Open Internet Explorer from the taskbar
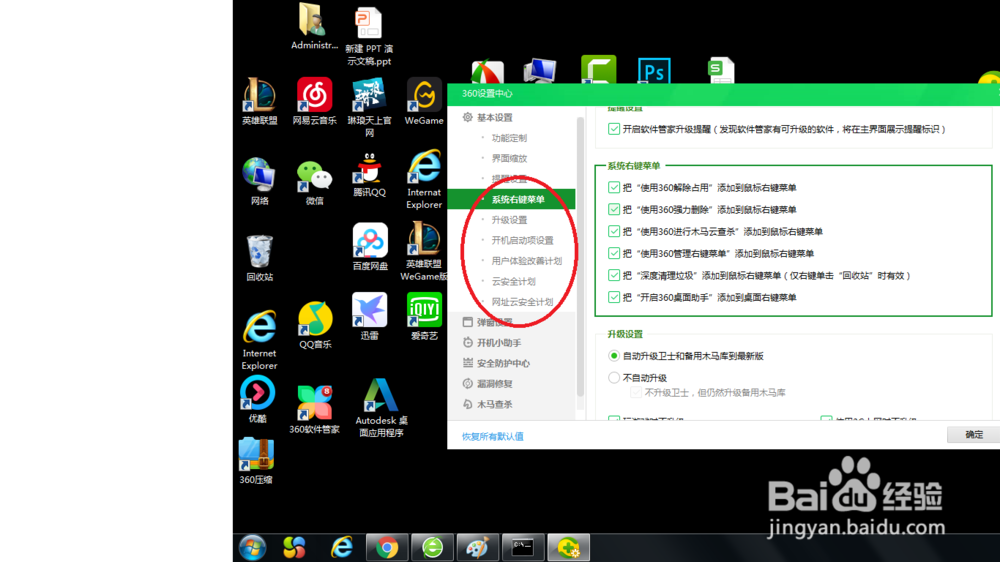Viewport: 1000px width, 562px height. coord(341,547)
